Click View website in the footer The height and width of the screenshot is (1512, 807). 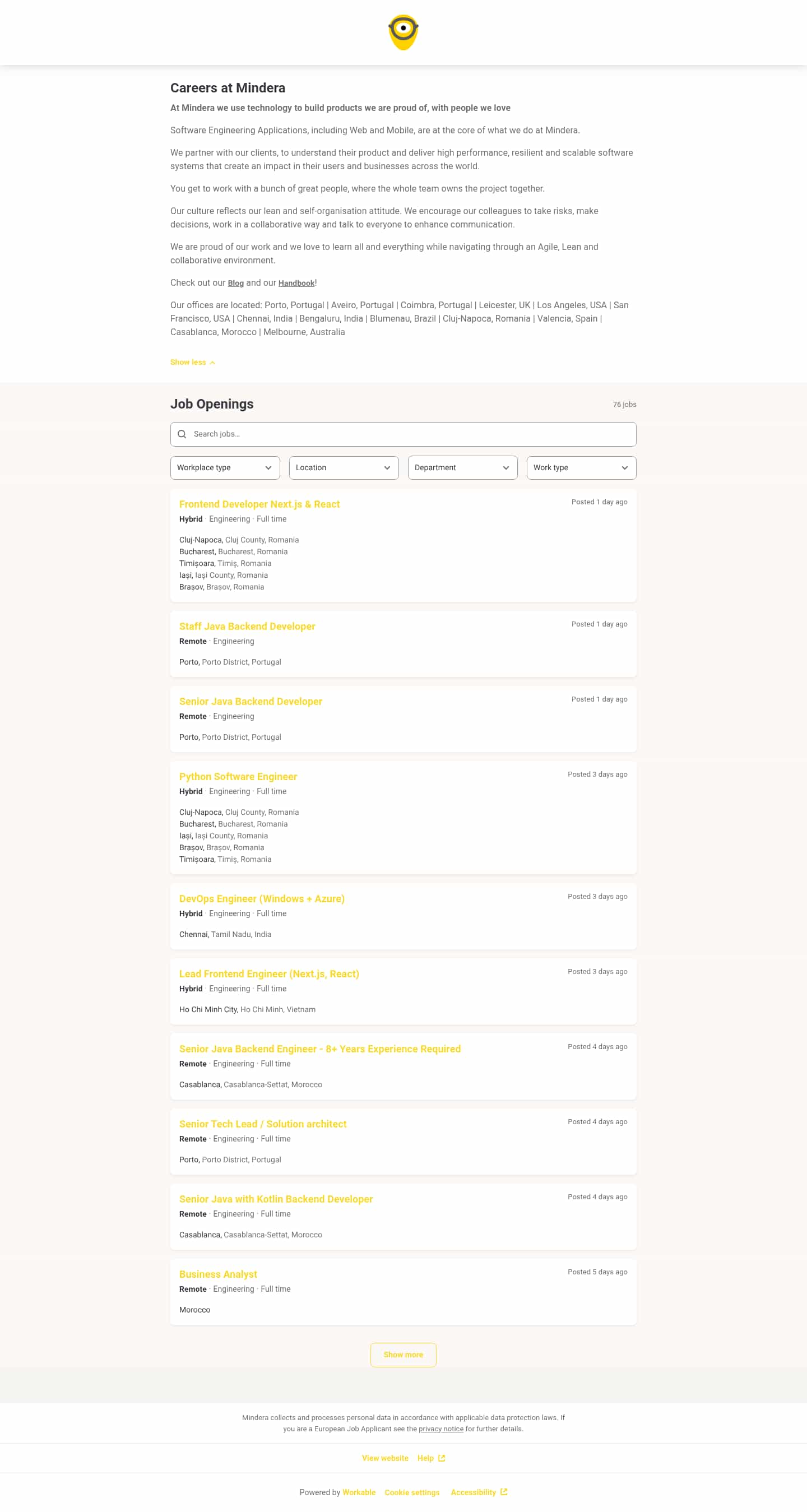click(x=386, y=1458)
